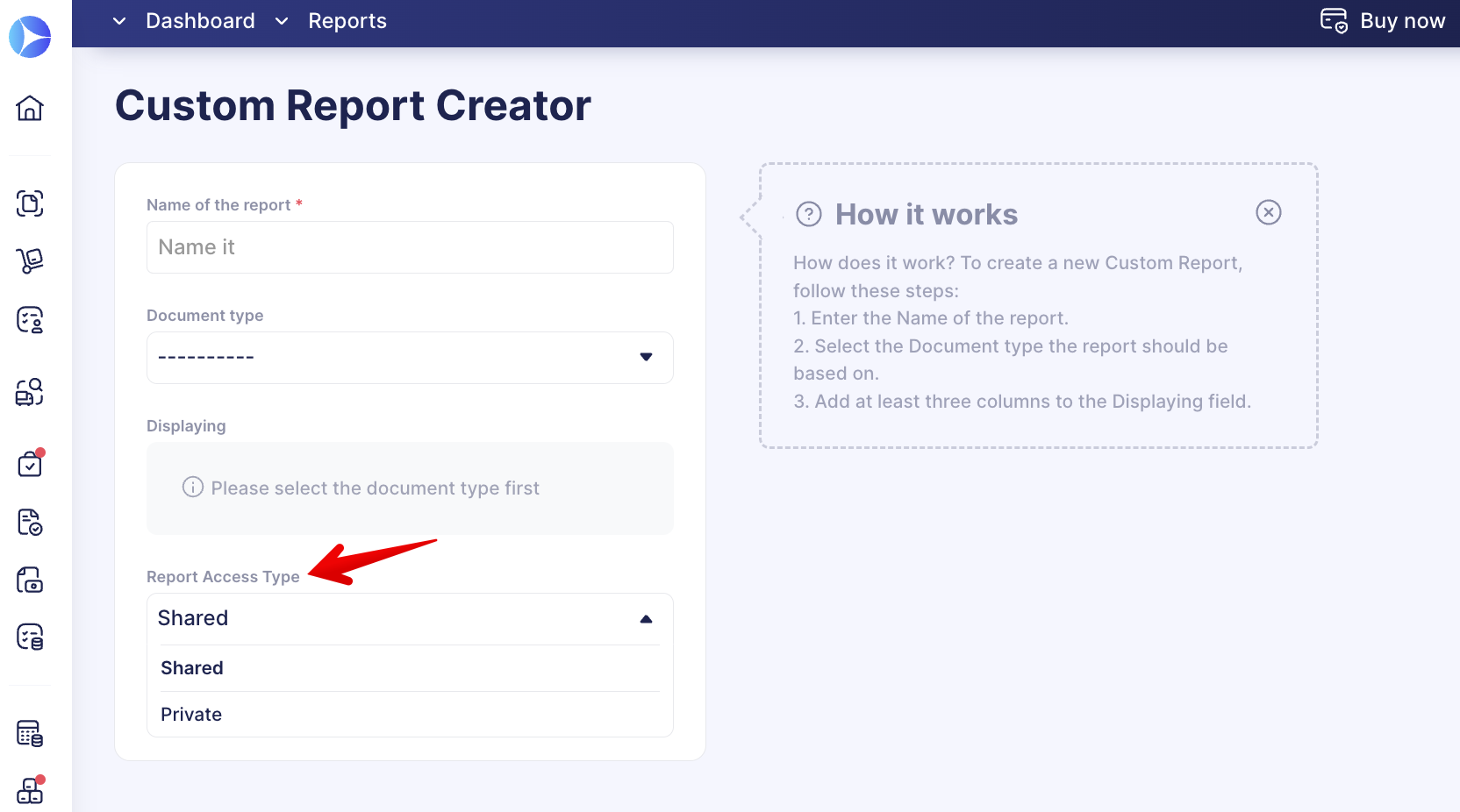Screen dimensions: 1460x812
Task: Click step '1. Enter the Name of the report.'
Action: (931, 318)
